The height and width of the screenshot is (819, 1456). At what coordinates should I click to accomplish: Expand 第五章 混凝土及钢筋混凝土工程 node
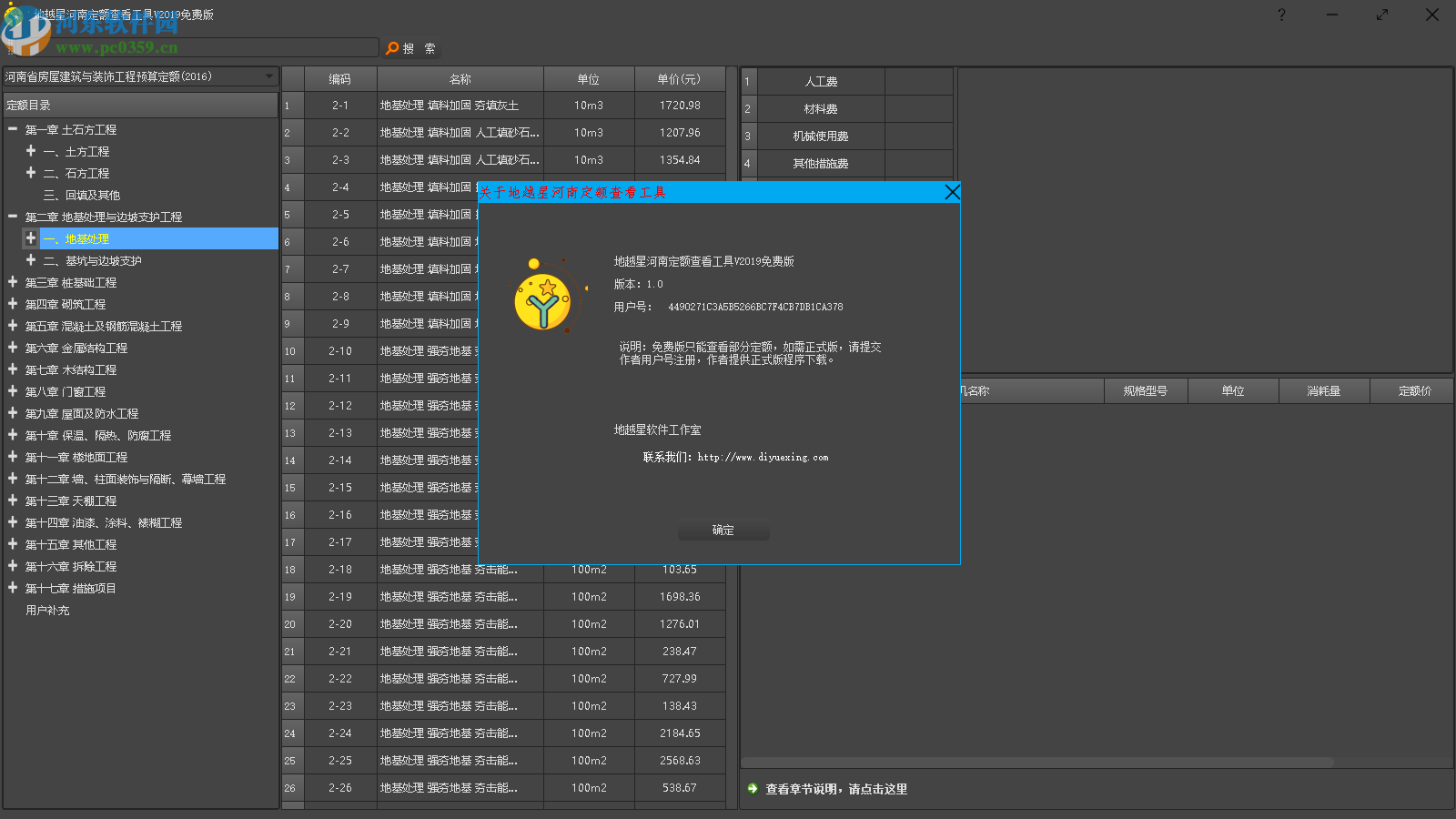[x=13, y=326]
